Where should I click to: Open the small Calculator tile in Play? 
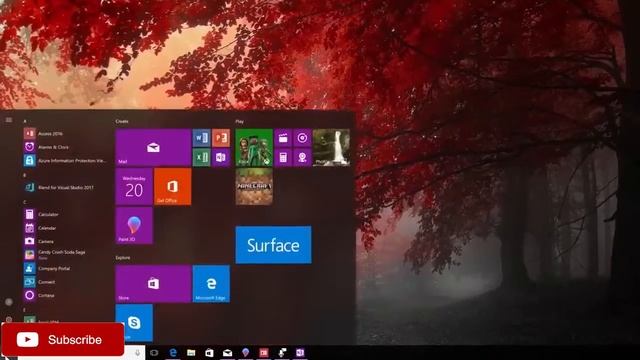tap(283, 157)
